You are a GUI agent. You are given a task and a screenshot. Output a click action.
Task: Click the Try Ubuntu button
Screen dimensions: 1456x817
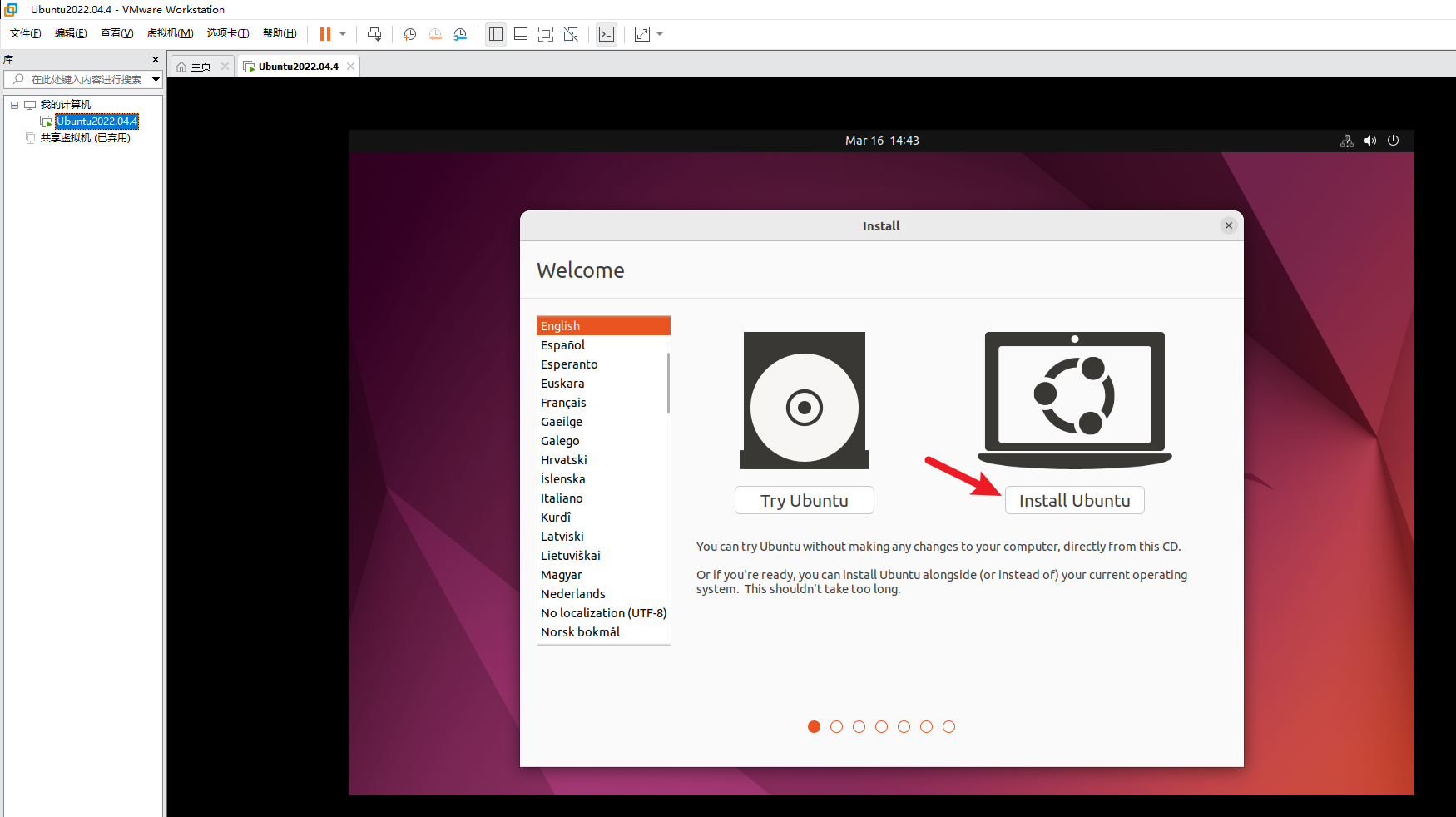(x=805, y=500)
